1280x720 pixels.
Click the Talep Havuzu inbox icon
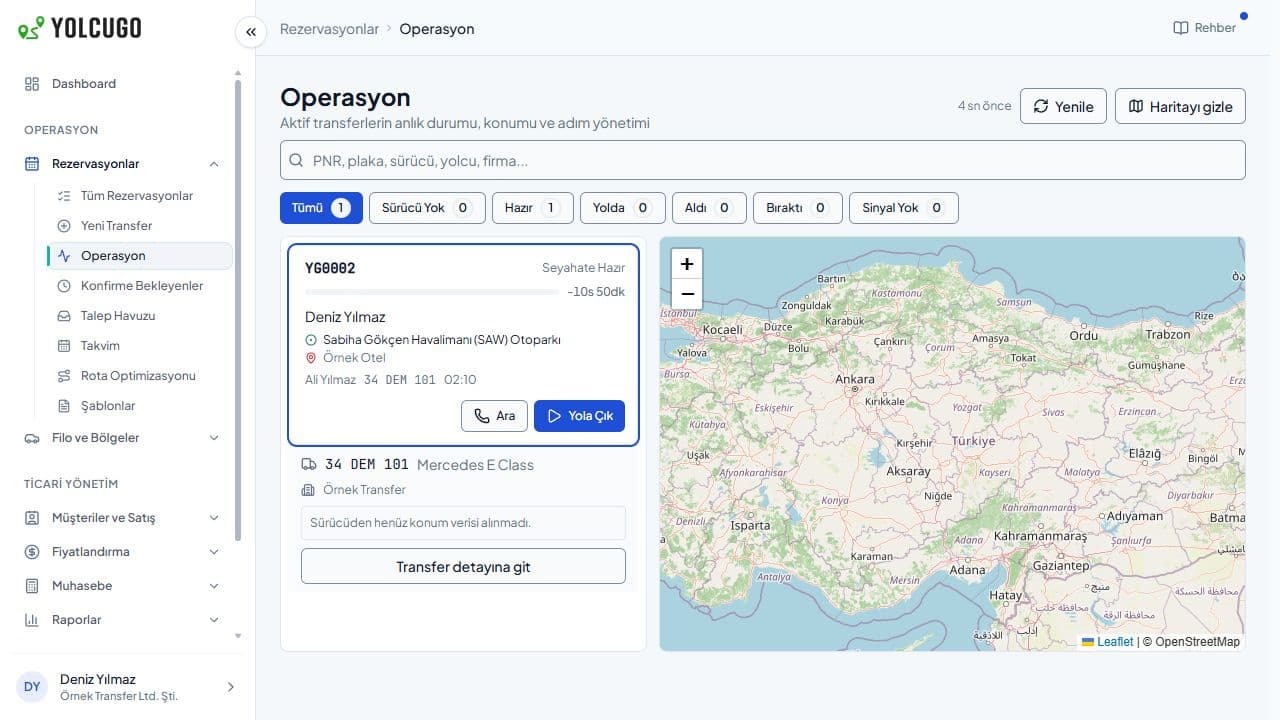tap(64, 316)
